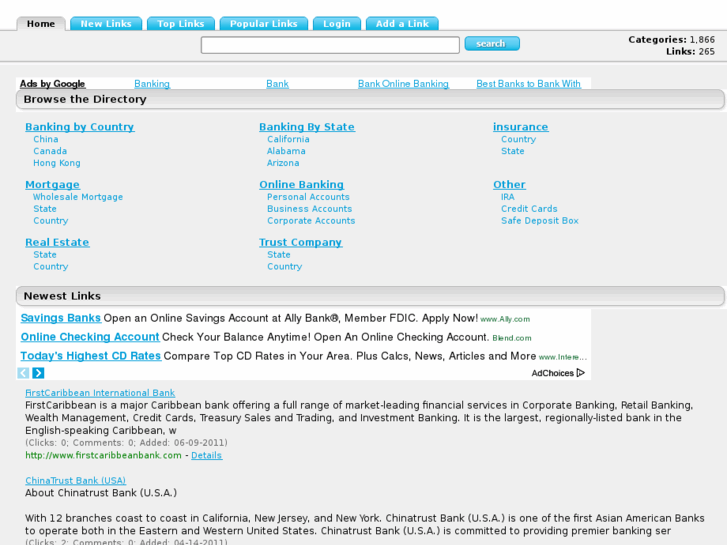Screen dimensions: 727x545
Task: Open the Ads by Google link
Action: 52,84
